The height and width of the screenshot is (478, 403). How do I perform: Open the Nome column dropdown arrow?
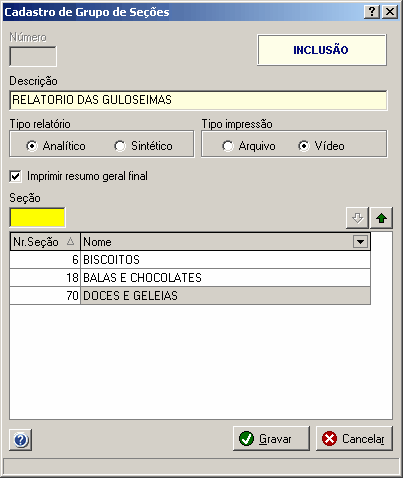[360, 242]
